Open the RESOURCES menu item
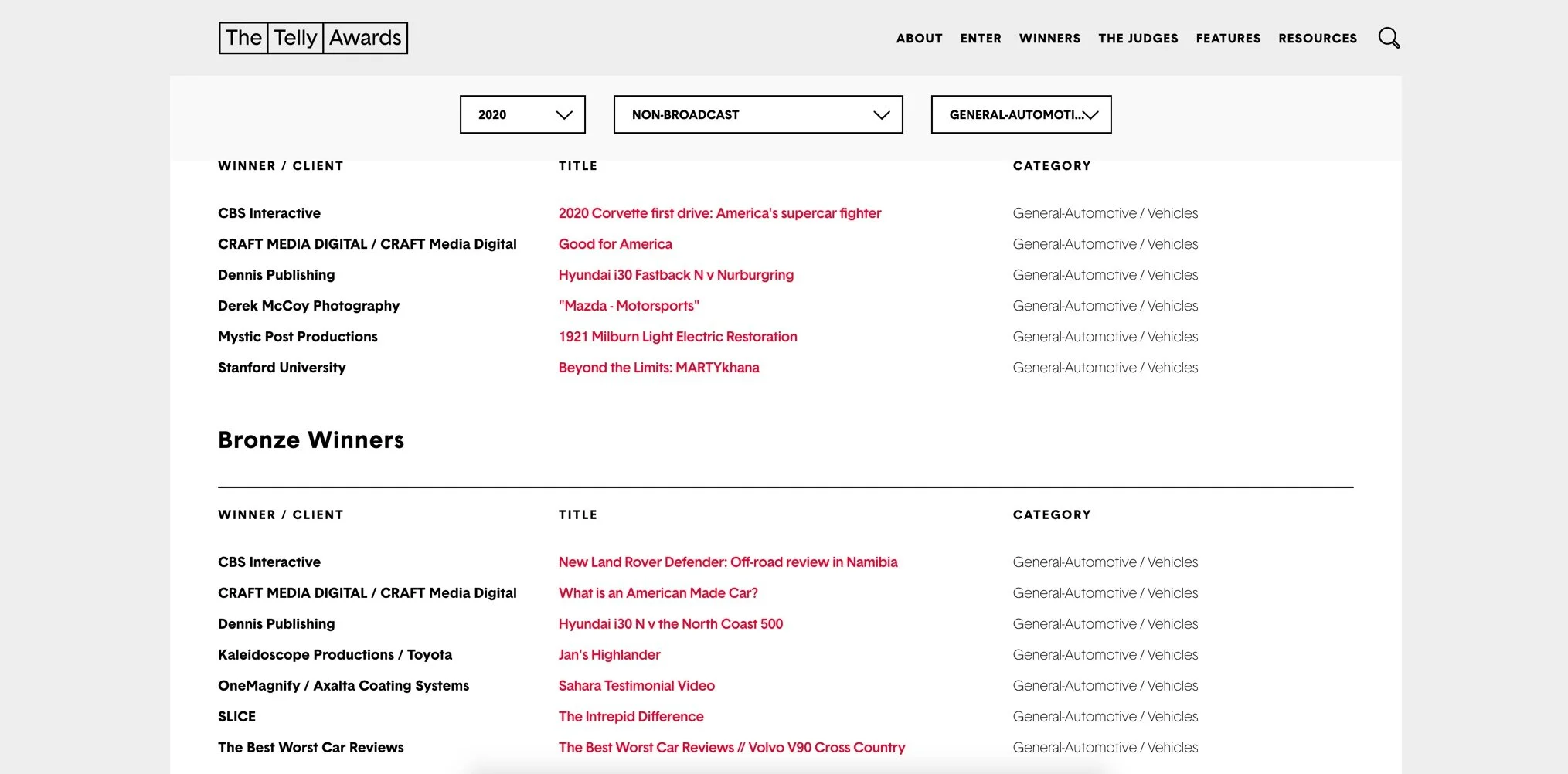1568x774 pixels. pos(1318,38)
